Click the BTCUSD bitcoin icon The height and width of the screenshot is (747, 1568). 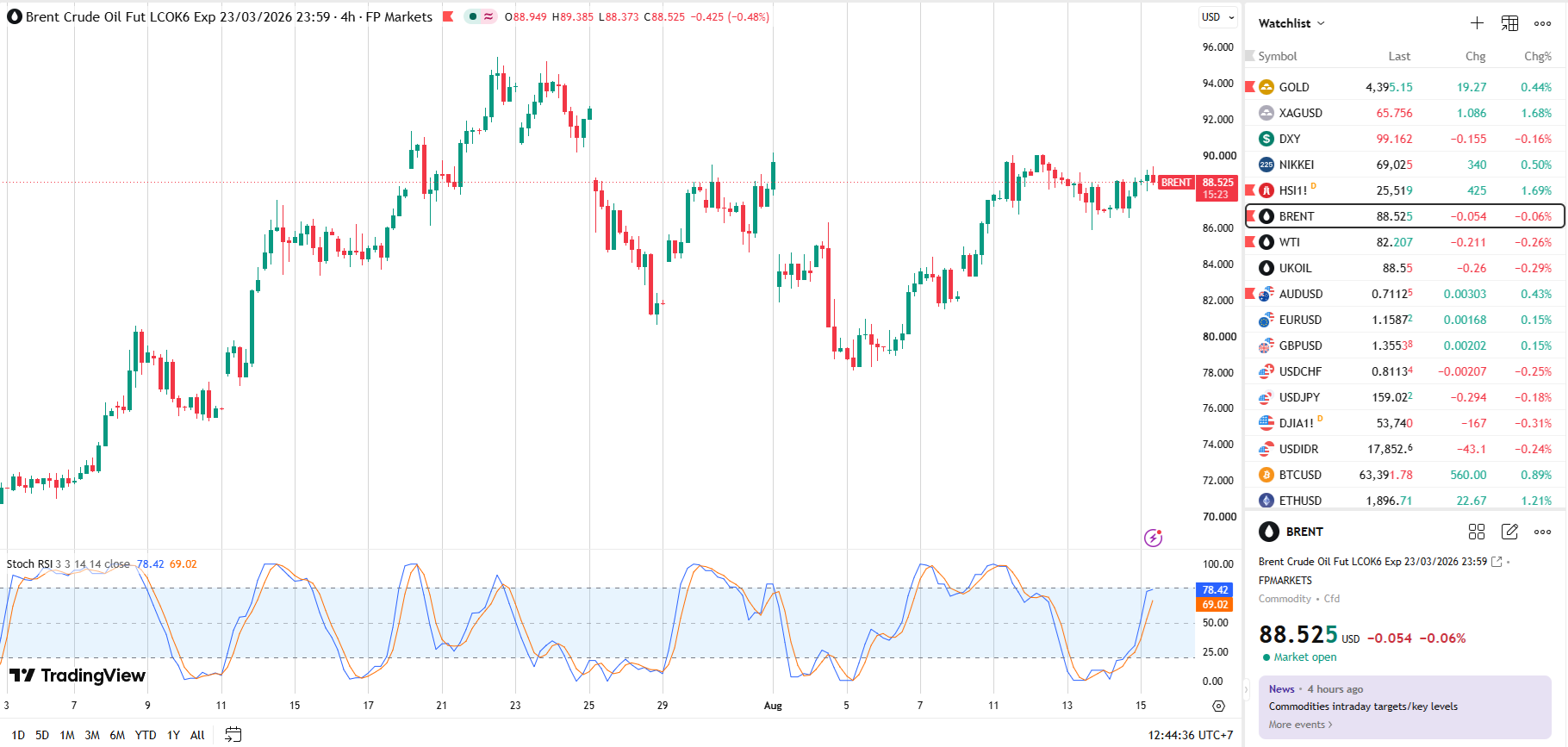pyautogui.click(x=1266, y=475)
